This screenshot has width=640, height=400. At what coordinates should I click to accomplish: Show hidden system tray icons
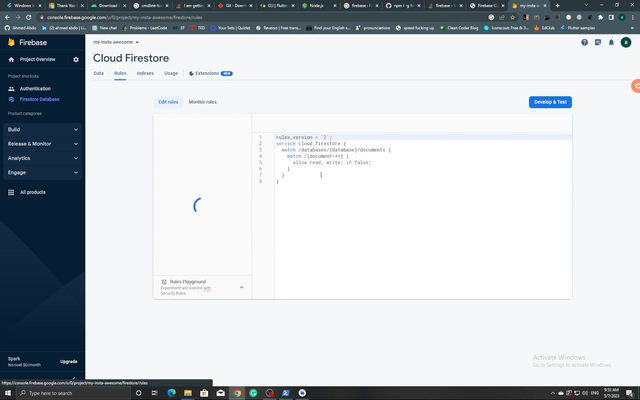click(553, 393)
